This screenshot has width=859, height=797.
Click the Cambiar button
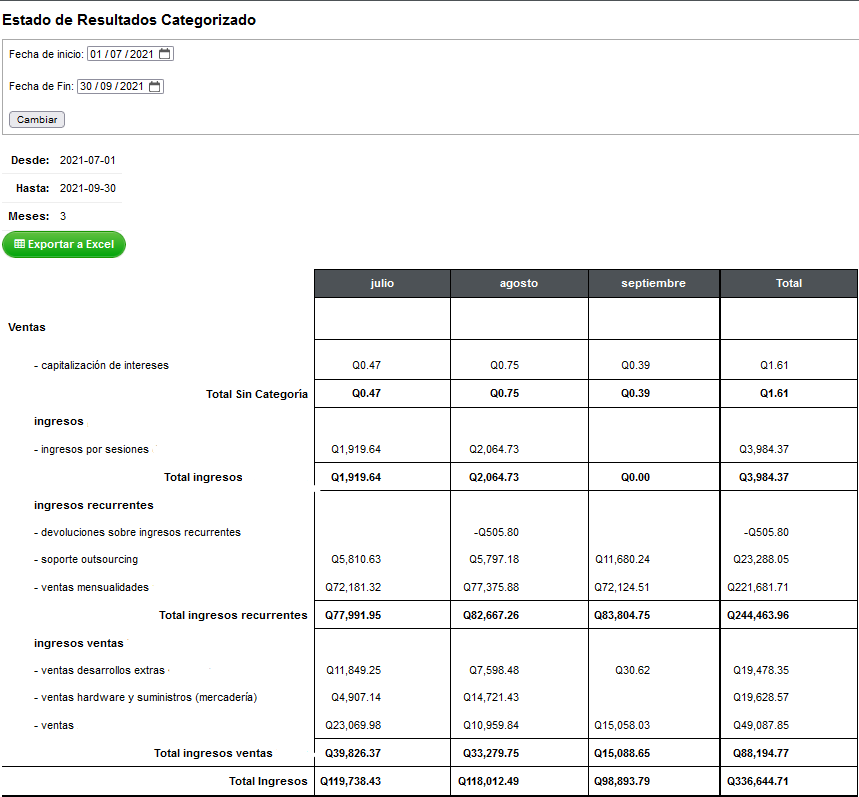point(37,119)
